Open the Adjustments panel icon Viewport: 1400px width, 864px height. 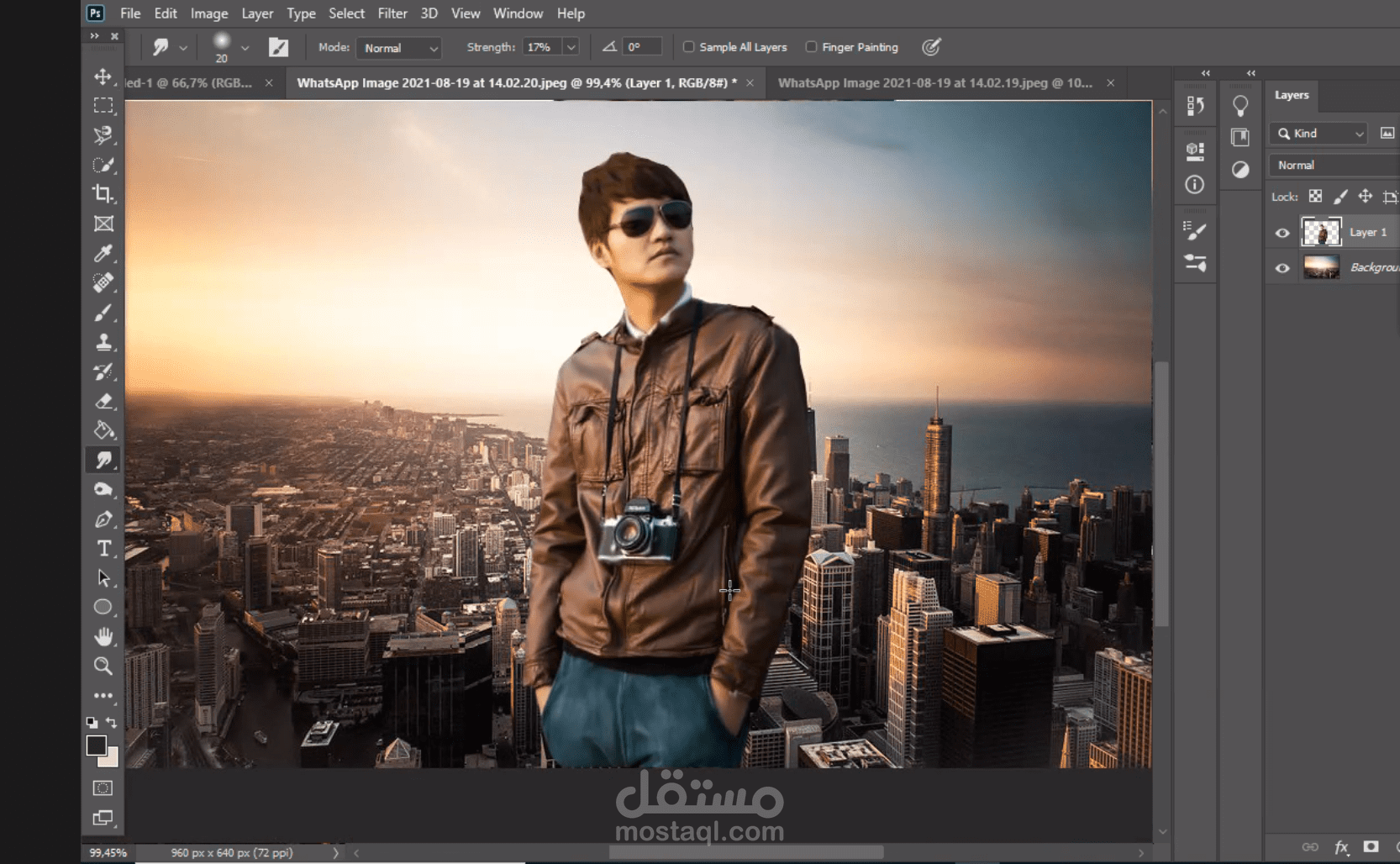pos(1240,170)
